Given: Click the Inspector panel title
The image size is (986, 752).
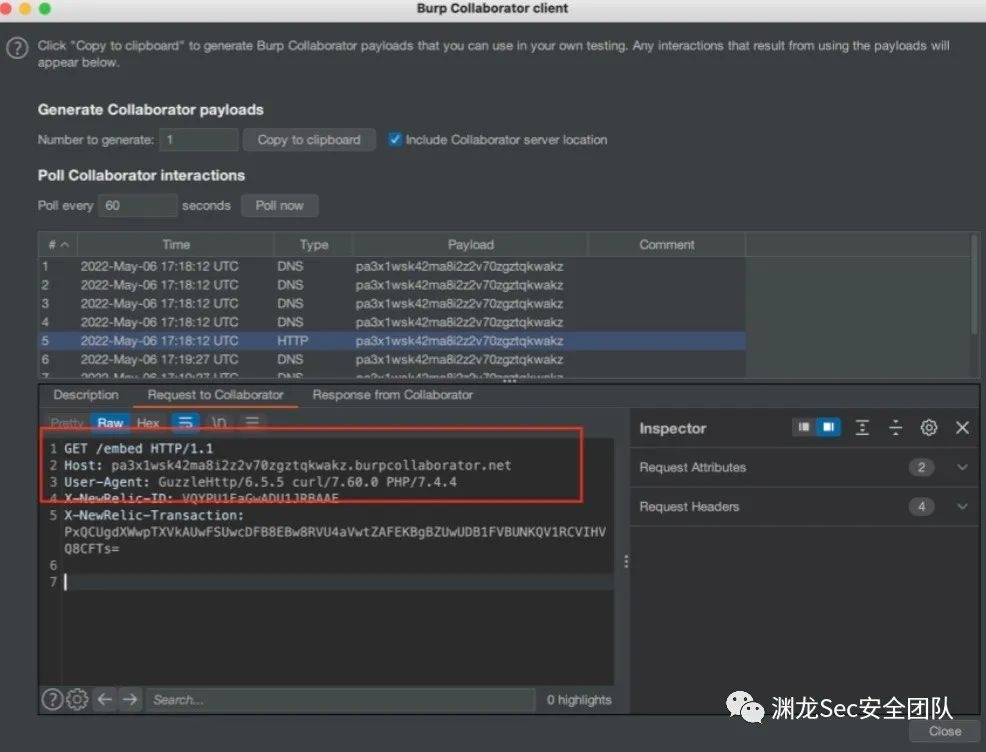Looking at the screenshot, I should [x=672, y=428].
